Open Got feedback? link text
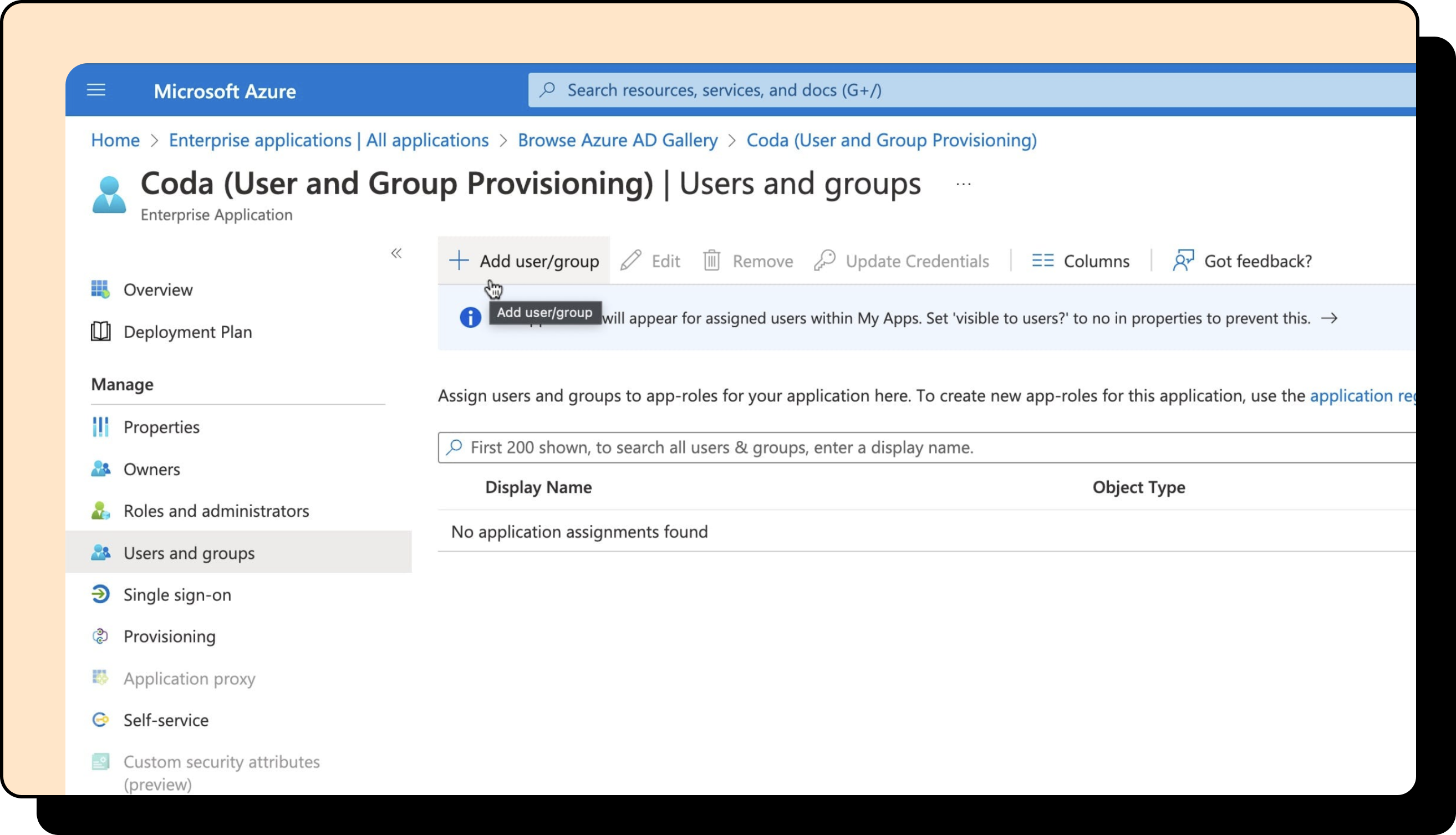Image resolution: width=1456 pixels, height=835 pixels. 1258,262
